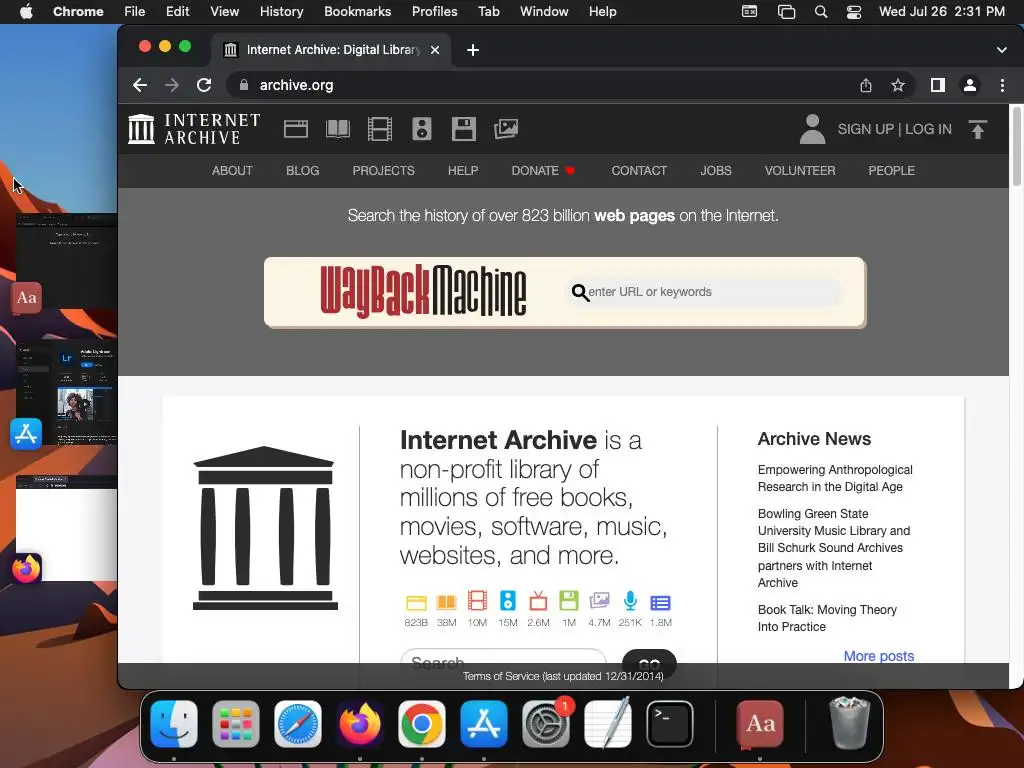This screenshot has width=1024, height=768.
Task: Open the DONATE nav link
Action: pos(543,170)
